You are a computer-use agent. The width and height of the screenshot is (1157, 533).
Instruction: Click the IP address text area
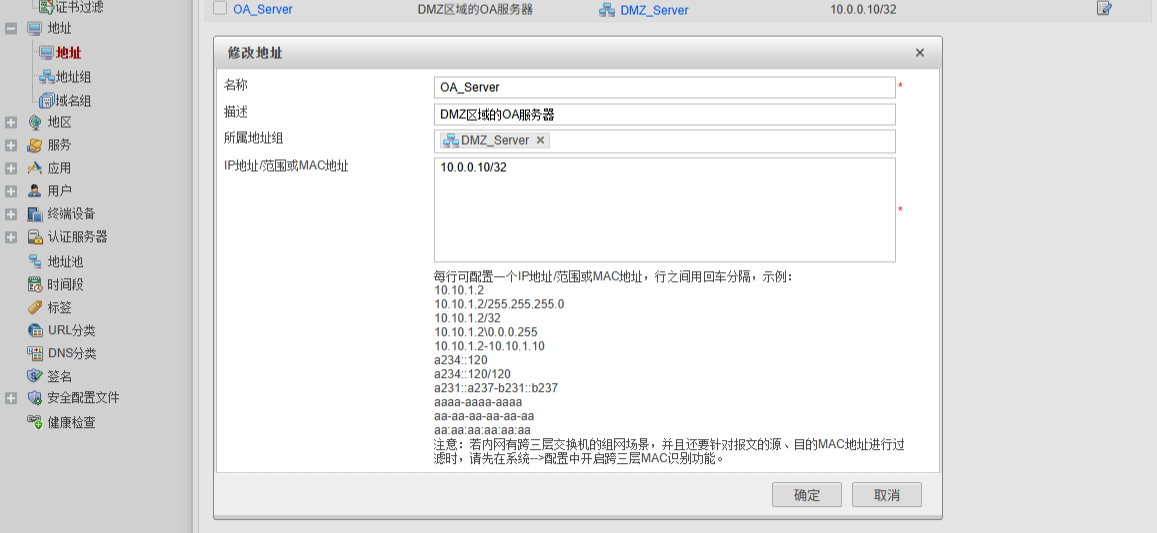pos(664,210)
